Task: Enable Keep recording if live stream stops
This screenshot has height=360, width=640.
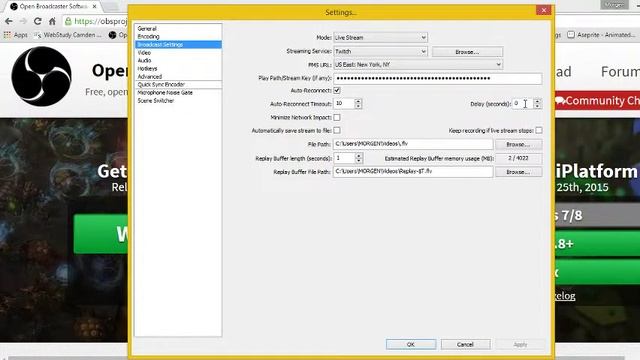Action: [539, 130]
